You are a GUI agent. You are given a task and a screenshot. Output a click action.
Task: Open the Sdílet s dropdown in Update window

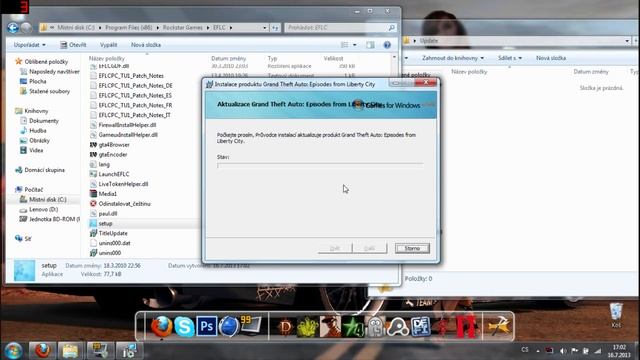(x=509, y=58)
